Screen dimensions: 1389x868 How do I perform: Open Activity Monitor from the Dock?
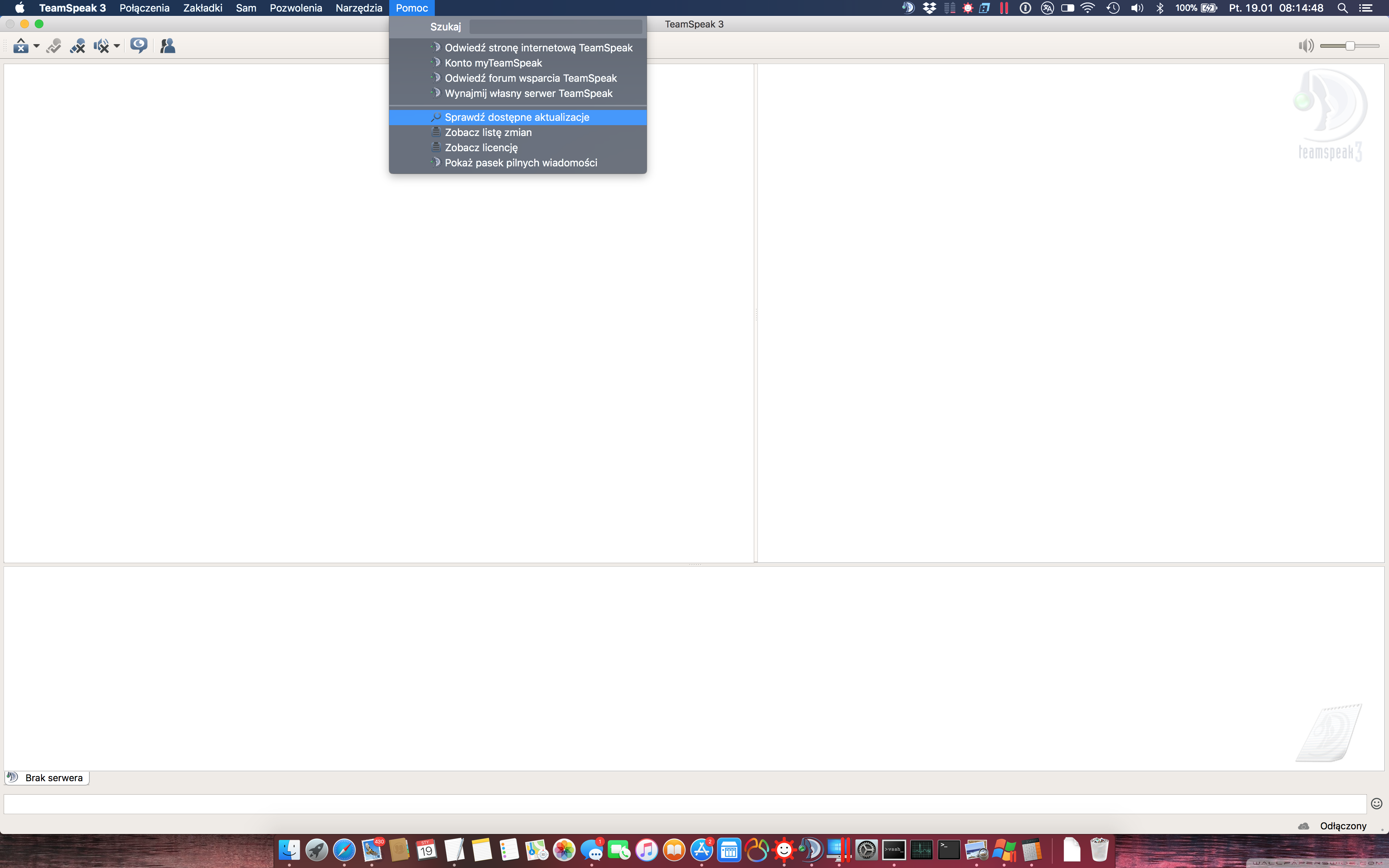click(922, 850)
